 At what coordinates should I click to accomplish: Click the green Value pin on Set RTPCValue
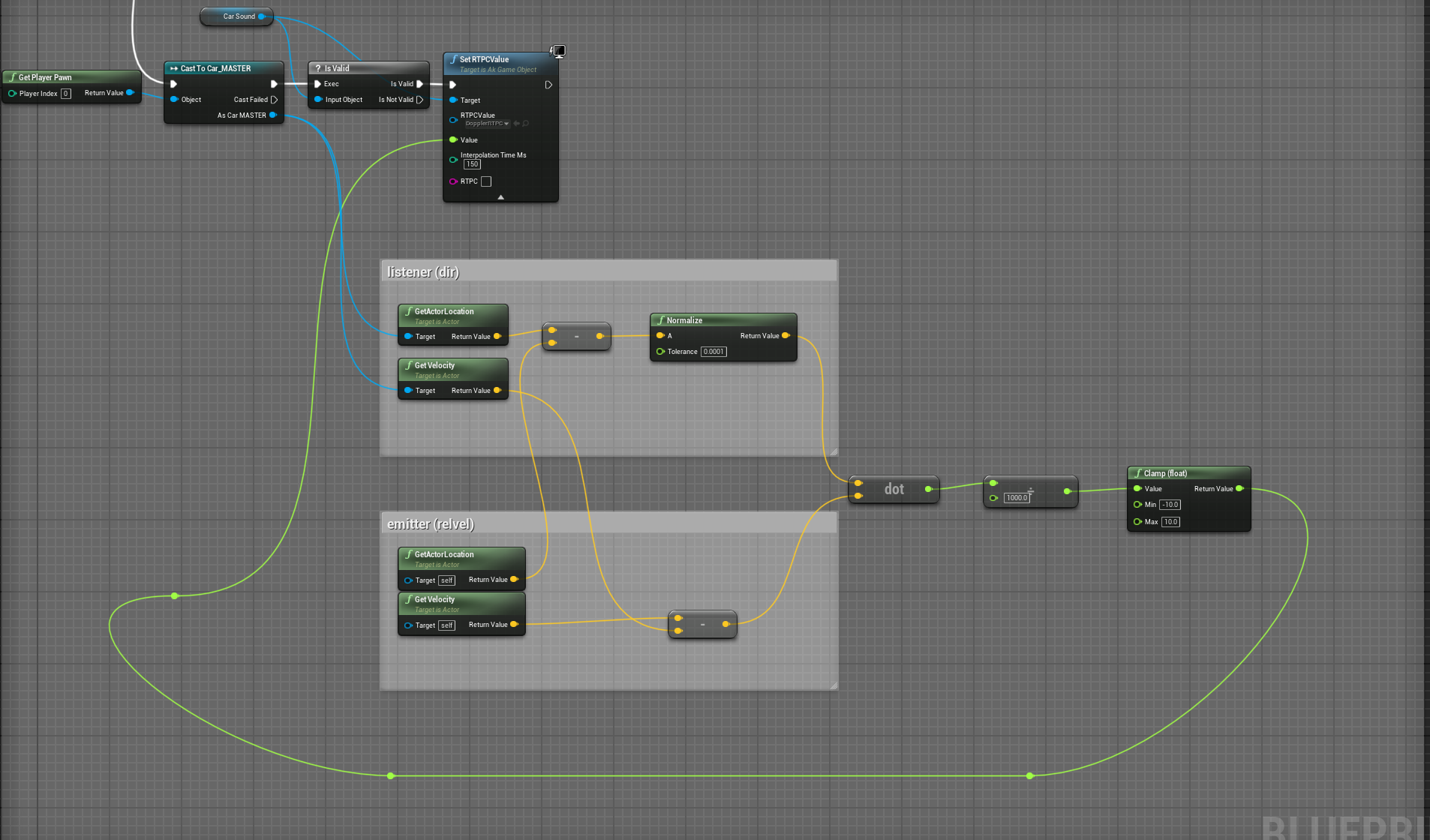tap(453, 140)
